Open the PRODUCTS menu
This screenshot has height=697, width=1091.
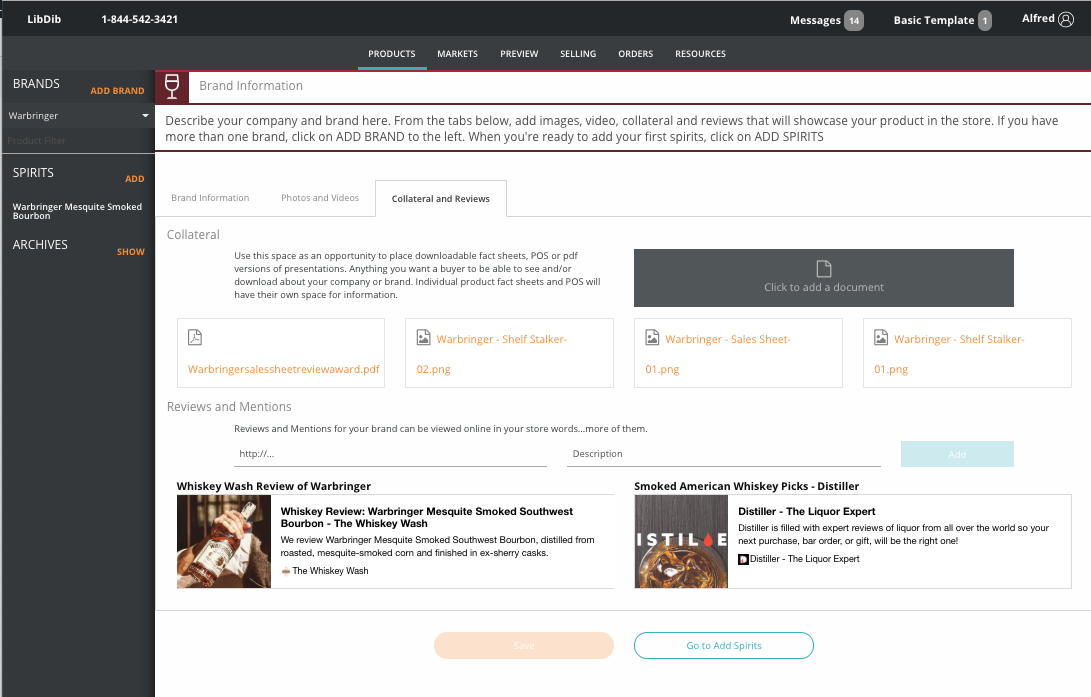pyautogui.click(x=392, y=54)
